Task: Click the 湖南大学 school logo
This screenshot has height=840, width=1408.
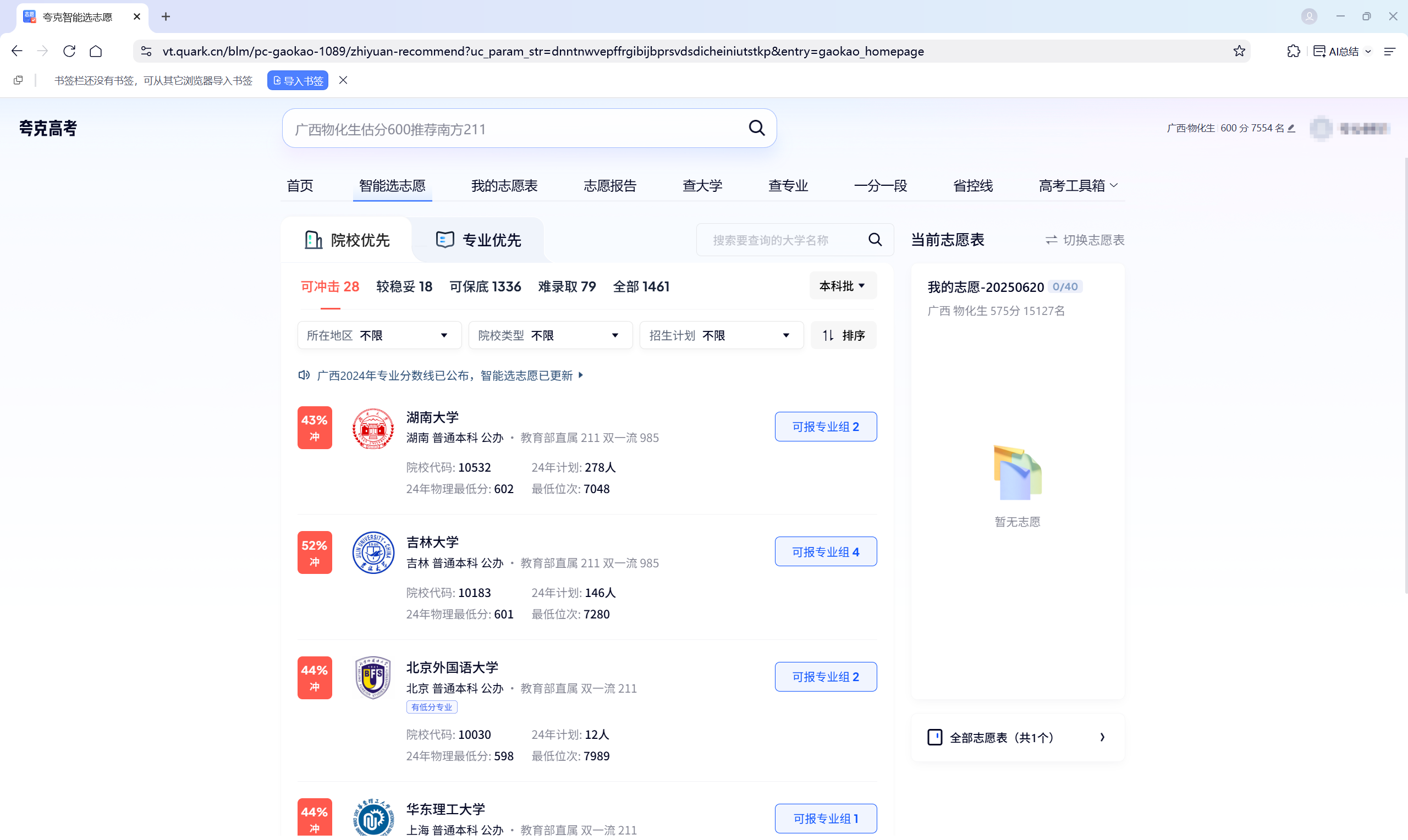Action: [x=373, y=428]
